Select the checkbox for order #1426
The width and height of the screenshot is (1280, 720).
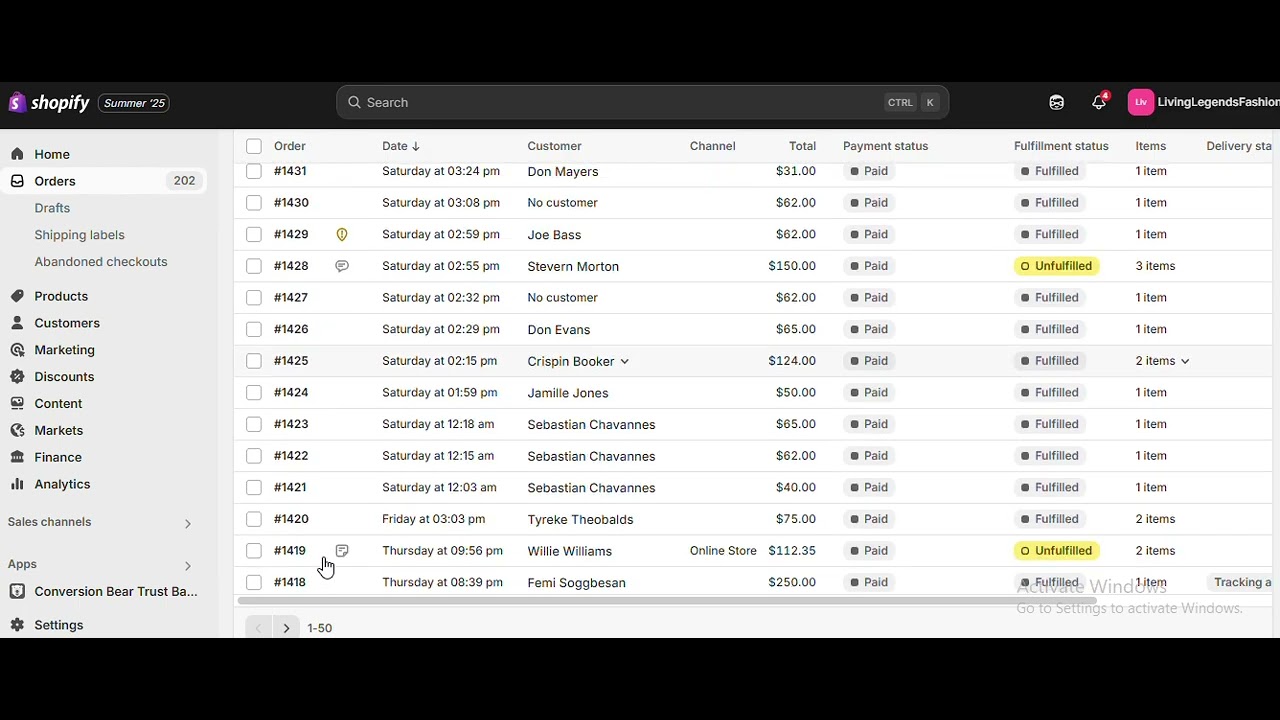(x=254, y=329)
